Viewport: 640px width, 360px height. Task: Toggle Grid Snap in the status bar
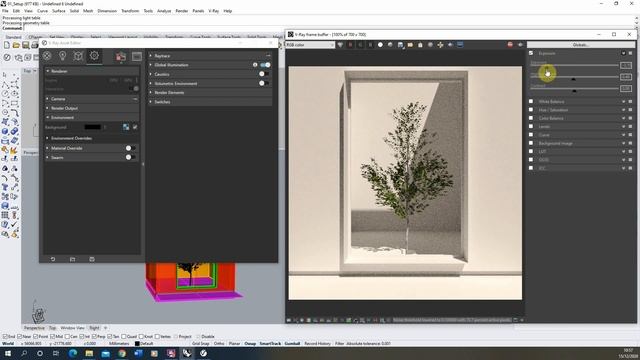coord(200,344)
